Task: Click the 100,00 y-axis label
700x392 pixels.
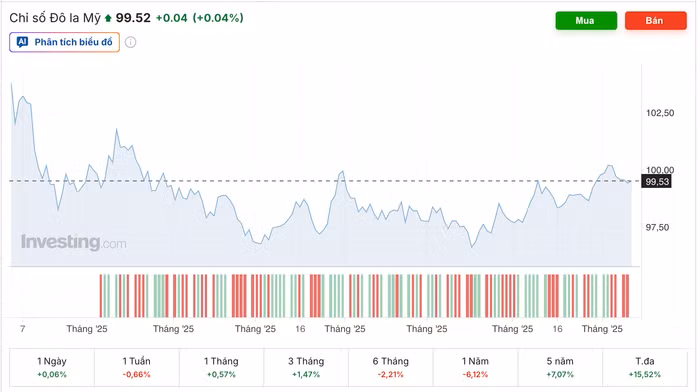Action: pos(660,170)
